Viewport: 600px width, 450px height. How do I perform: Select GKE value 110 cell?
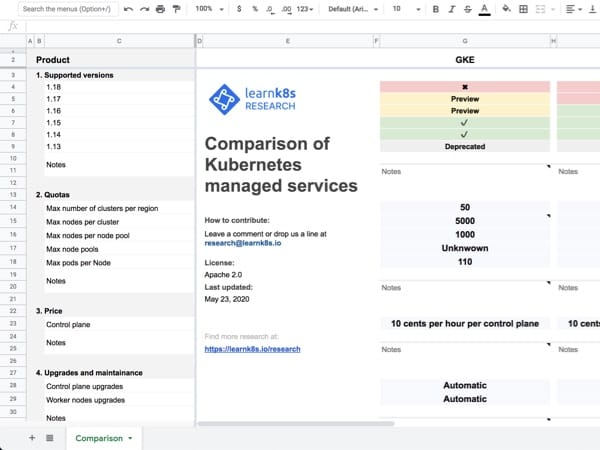click(x=465, y=262)
